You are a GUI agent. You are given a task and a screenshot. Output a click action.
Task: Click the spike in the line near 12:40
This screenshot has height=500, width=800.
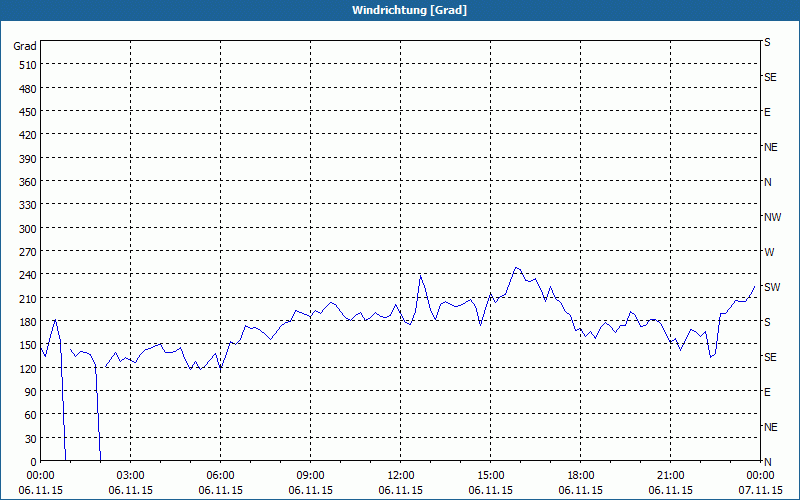click(x=420, y=276)
